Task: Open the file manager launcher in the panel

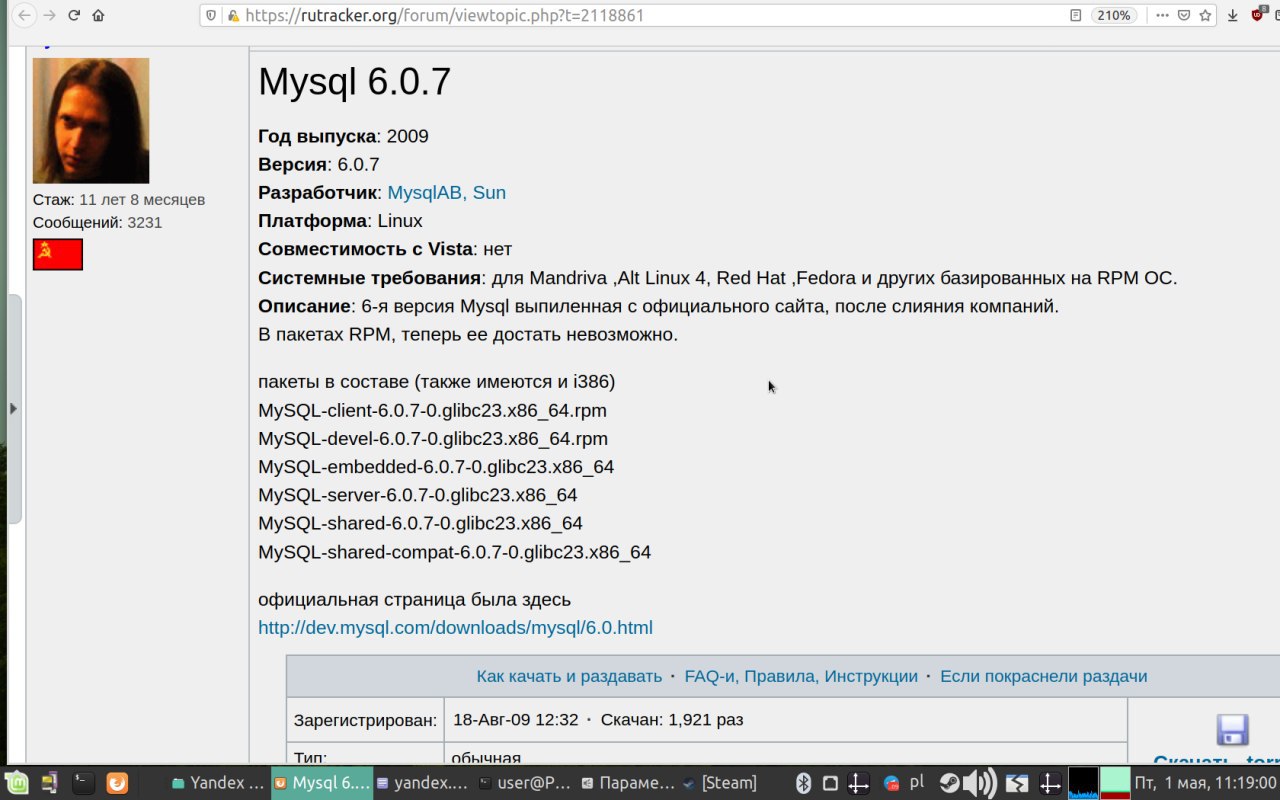Action: click(x=50, y=783)
